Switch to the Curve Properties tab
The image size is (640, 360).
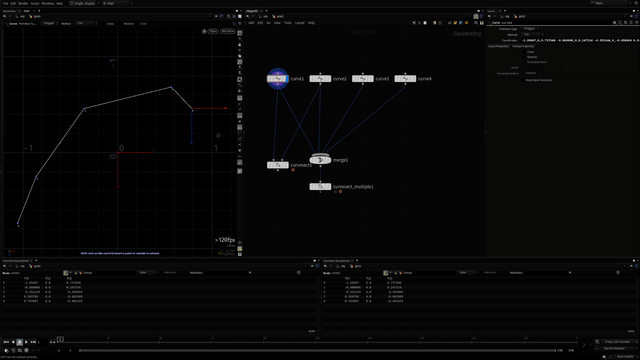point(498,47)
